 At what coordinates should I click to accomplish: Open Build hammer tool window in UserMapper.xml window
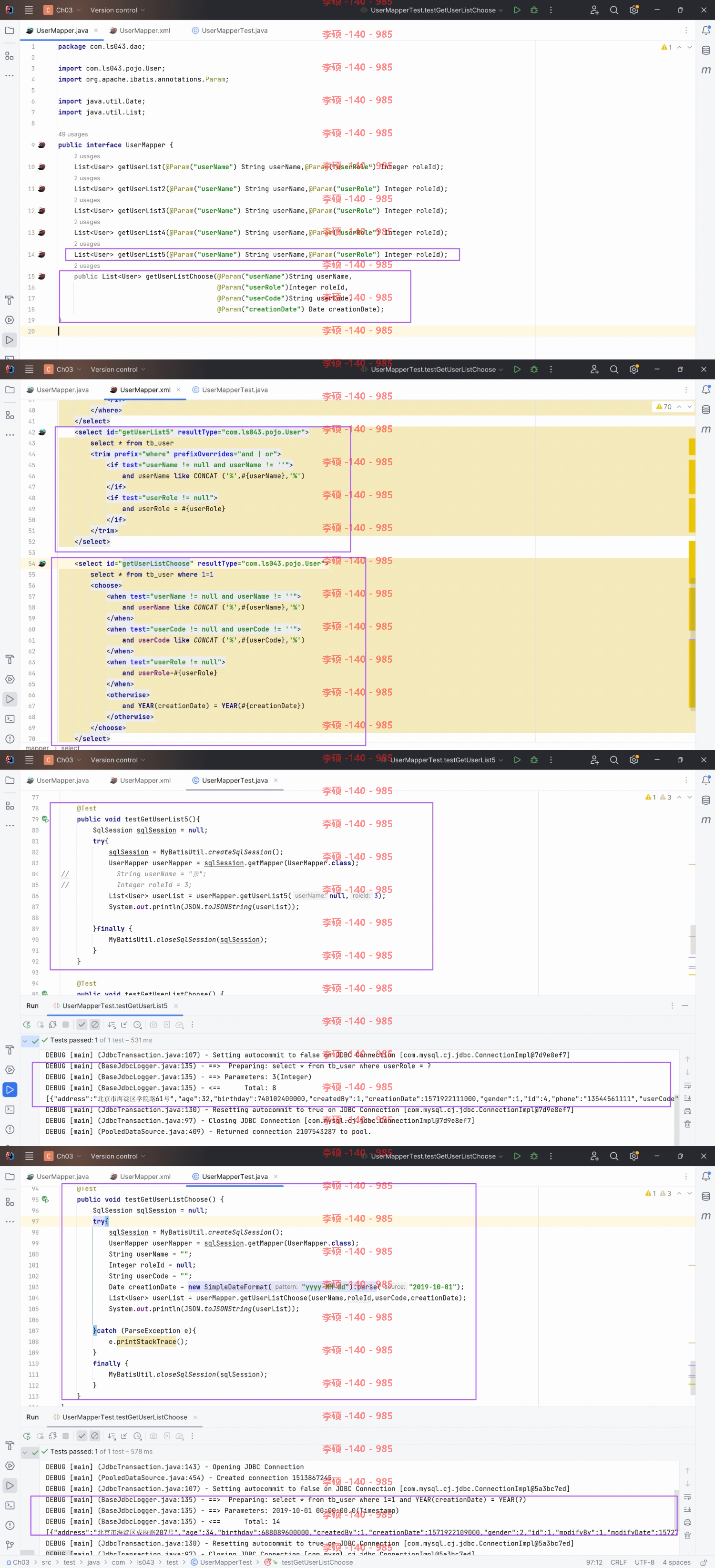[x=9, y=659]
